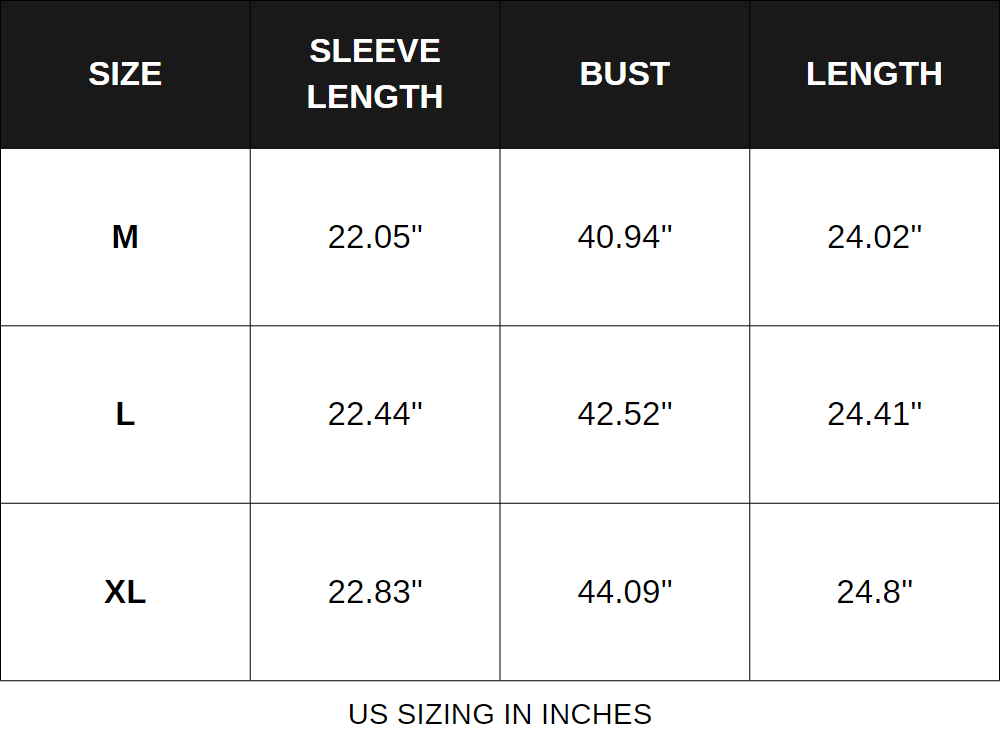Screen dimensions: 1000x740
Task: Click the BUST column header
Action: 625,74
